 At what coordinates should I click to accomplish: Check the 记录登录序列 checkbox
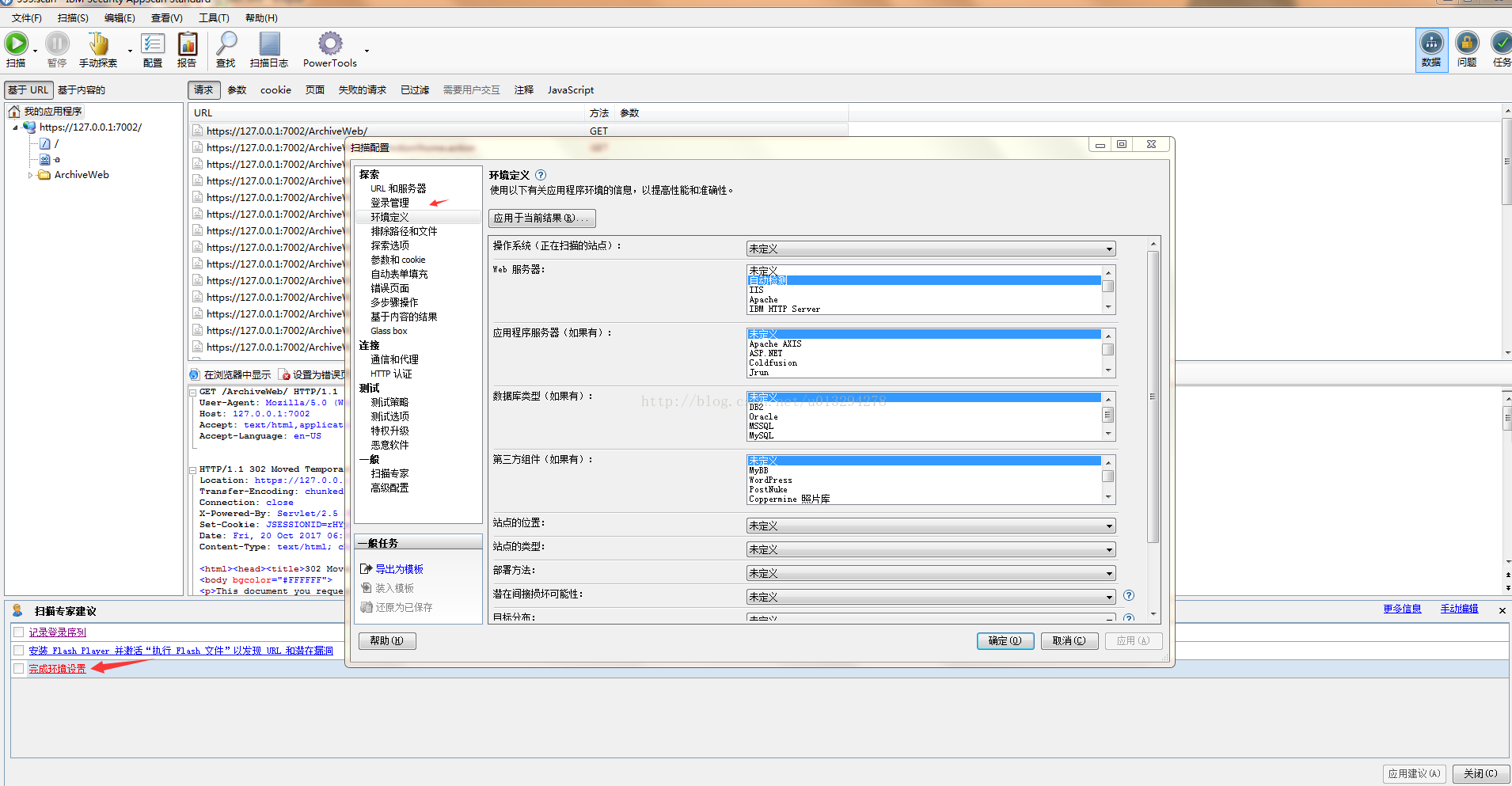[x=18, y=632]
